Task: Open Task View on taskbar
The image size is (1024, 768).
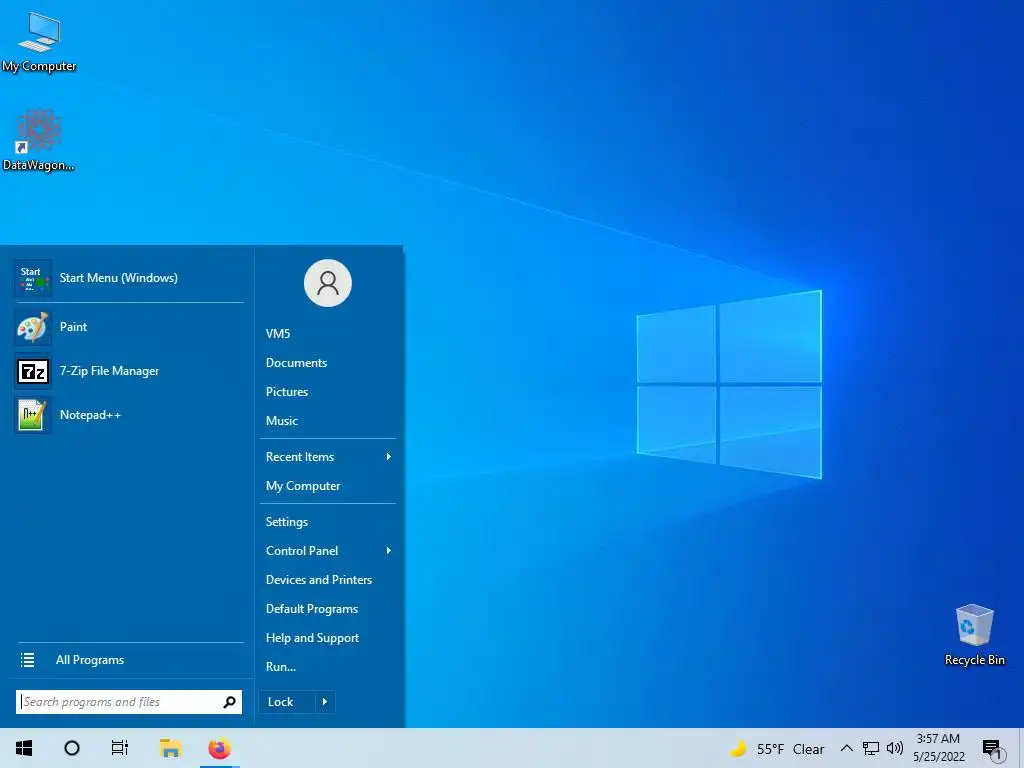Action: click(x=120, y=748)
